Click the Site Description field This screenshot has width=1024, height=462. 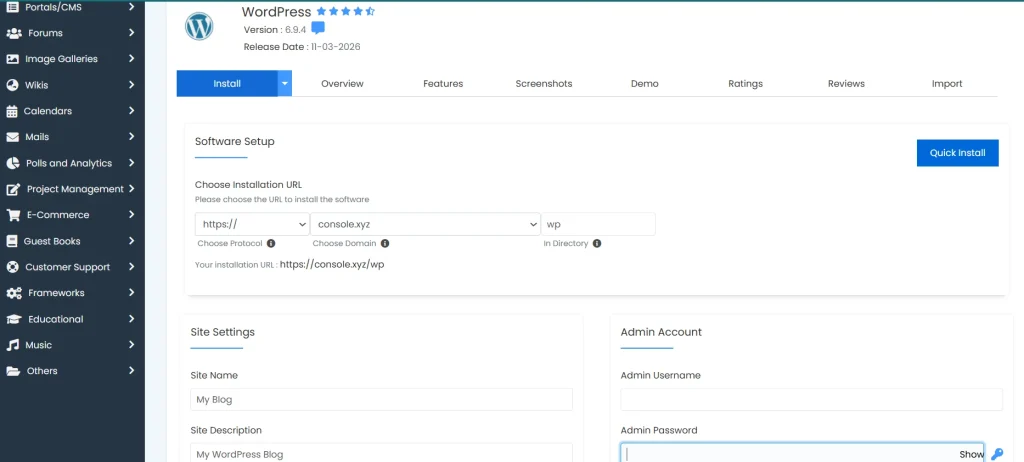[x=381, y=453]
